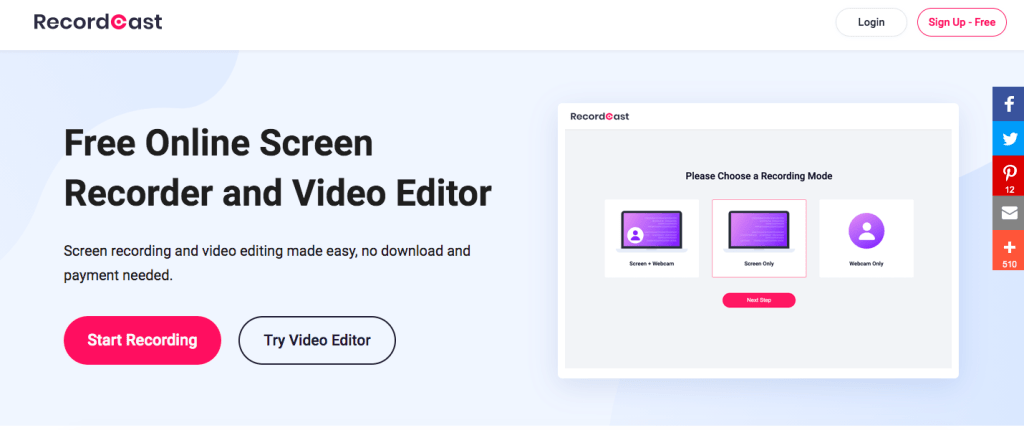This screenshot has width=1024, height=430.
Task: Select Screen Only recording mode card
Action: point(759,239)
